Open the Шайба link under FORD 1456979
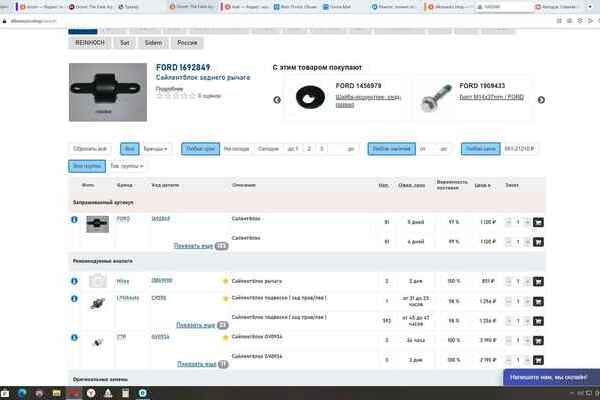600x400 pixels. 368,101
